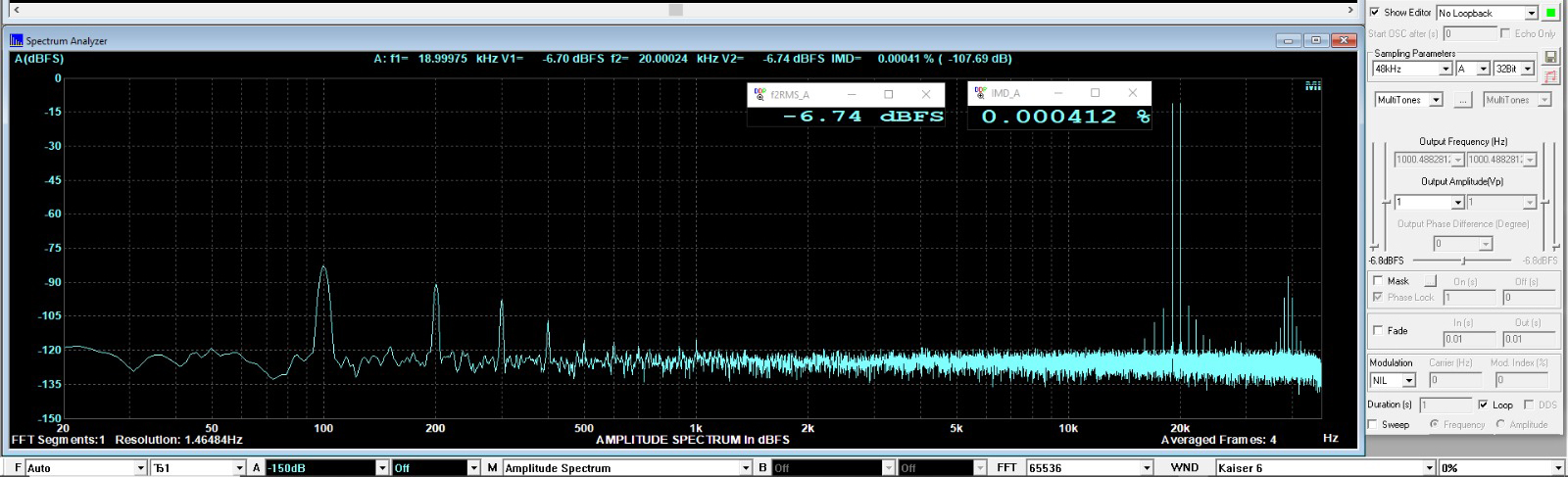1568x477 pixels.
Task: Open the 32Bit depth dropdown
Action: (x=1529, y=69)
